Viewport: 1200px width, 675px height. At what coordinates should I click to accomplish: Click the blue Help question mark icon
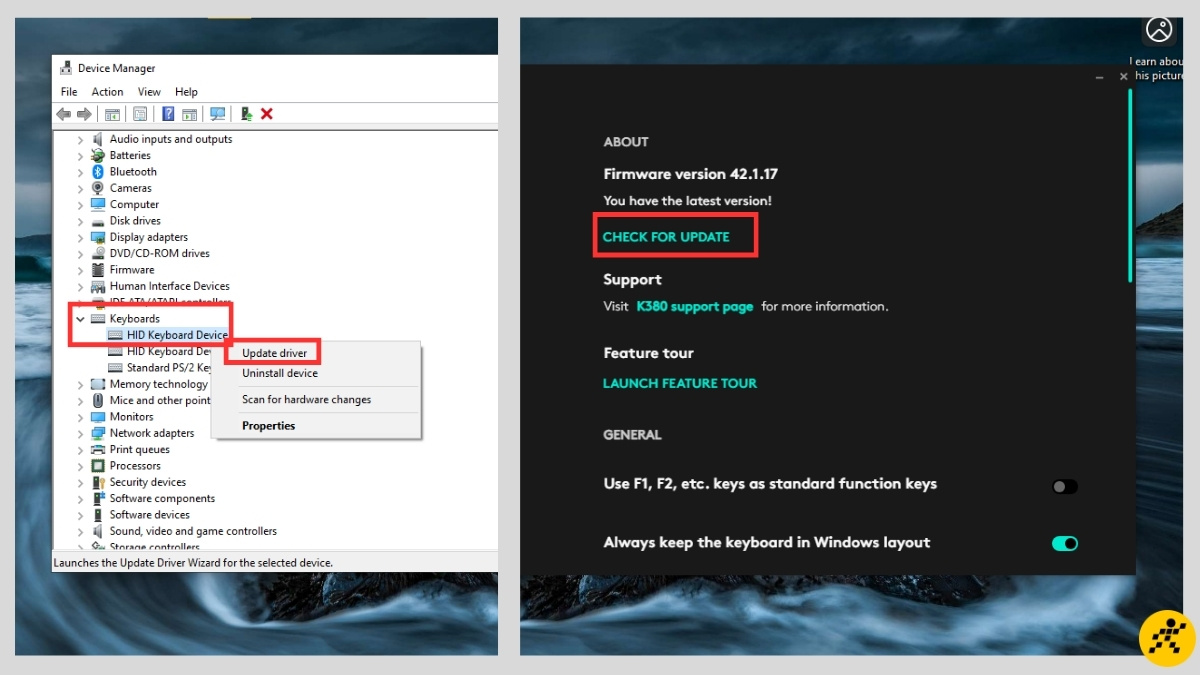[x=168, y=114]
